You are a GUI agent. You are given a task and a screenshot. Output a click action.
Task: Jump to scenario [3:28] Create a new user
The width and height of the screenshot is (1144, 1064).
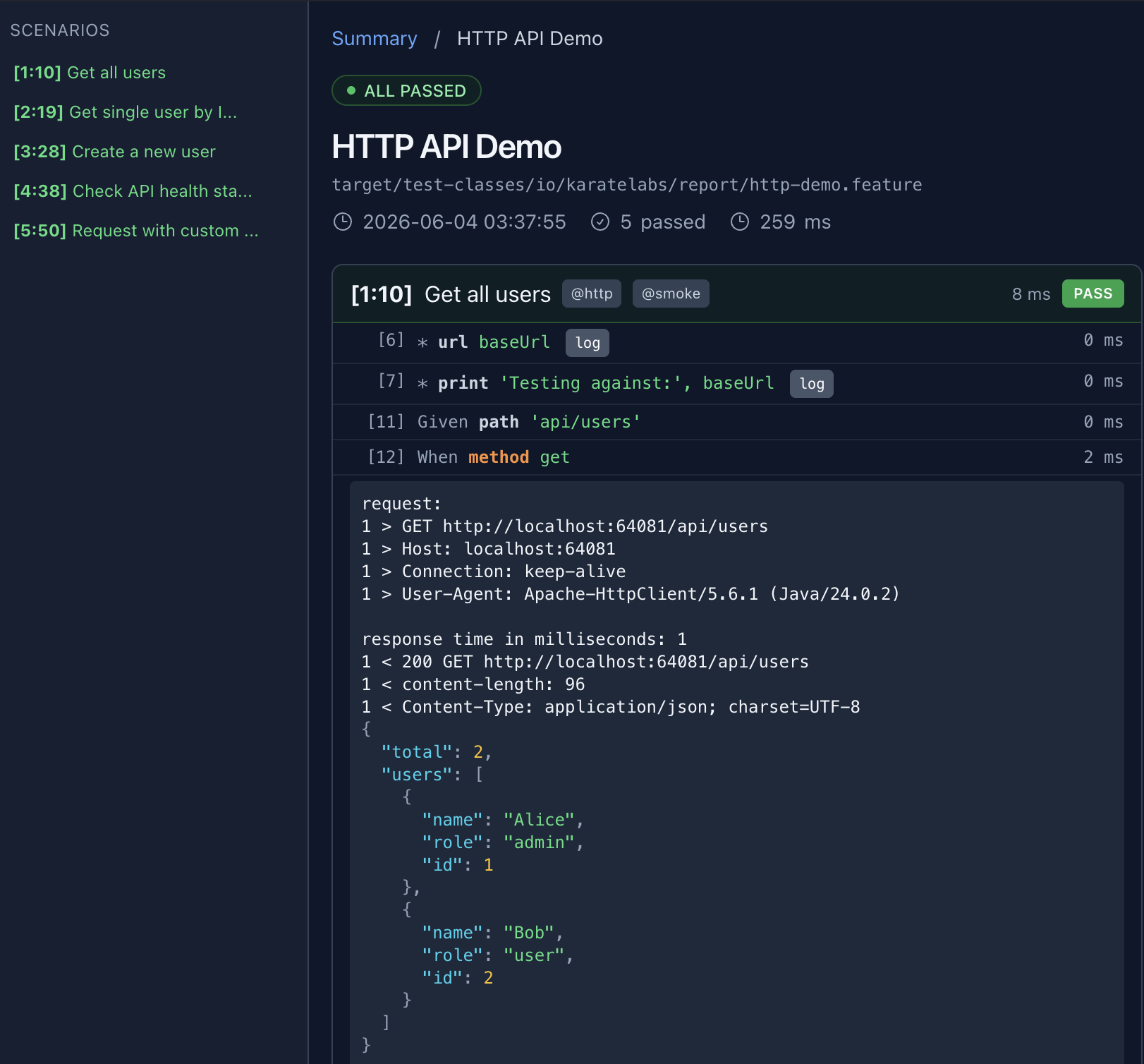pos(115,152)
